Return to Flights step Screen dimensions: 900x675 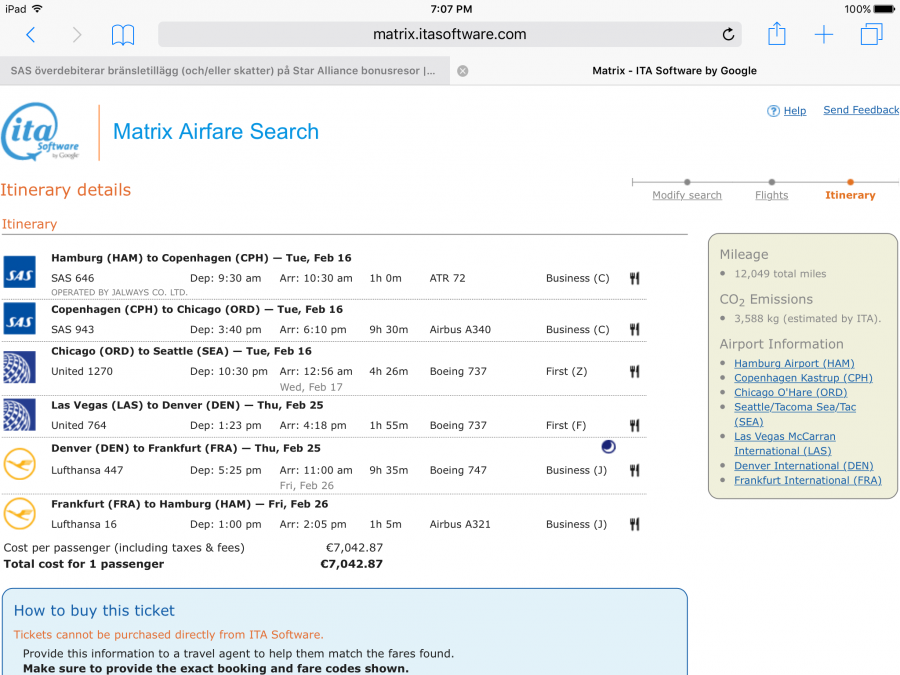(771, 195)
